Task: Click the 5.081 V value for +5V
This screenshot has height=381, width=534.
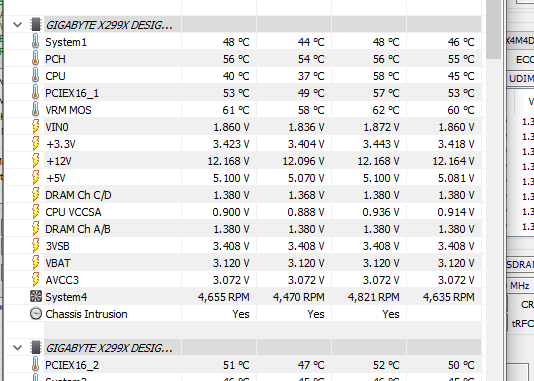Action: pos(456,178)
